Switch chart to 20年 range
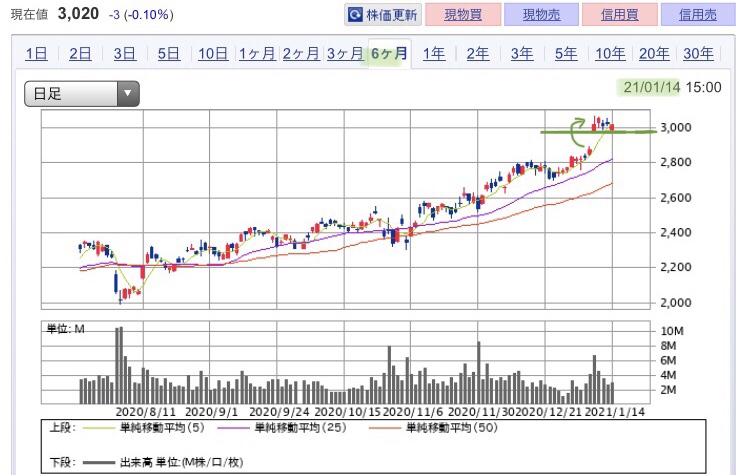Screen dimensions: 749x475 (x=654, y=54)
